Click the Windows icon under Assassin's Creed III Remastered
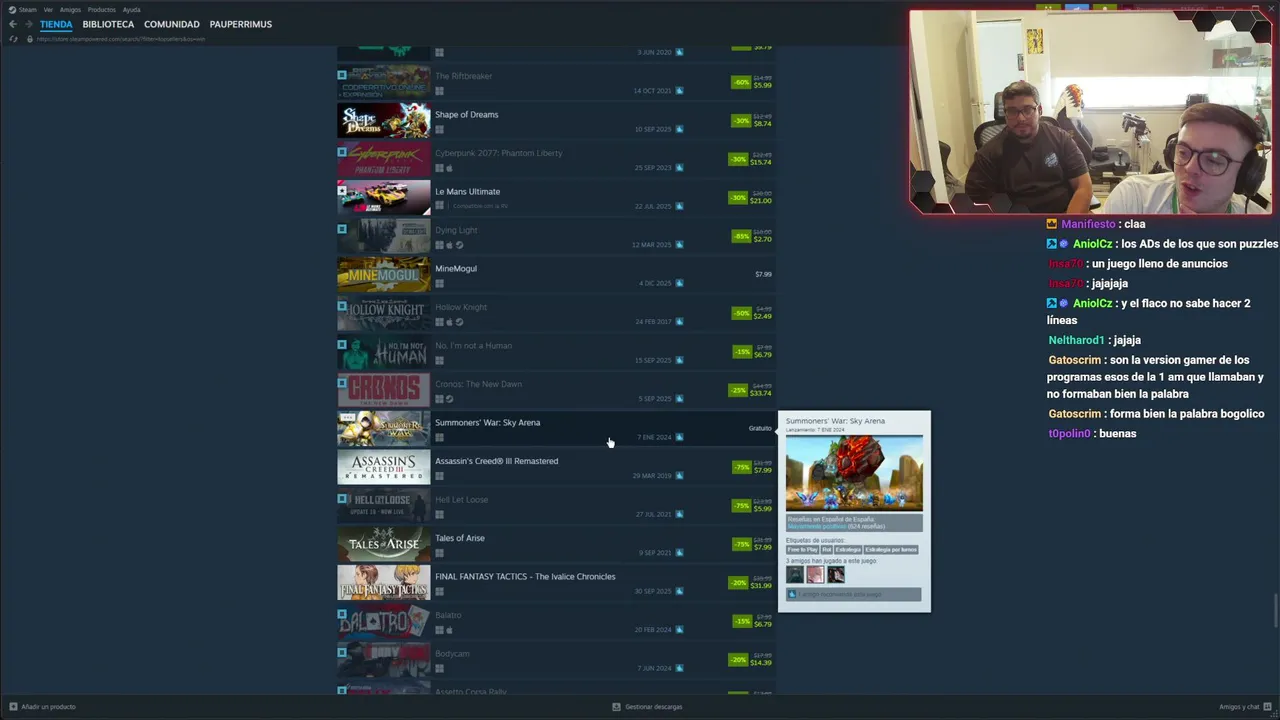1280x720 pixels. point(439,476)
